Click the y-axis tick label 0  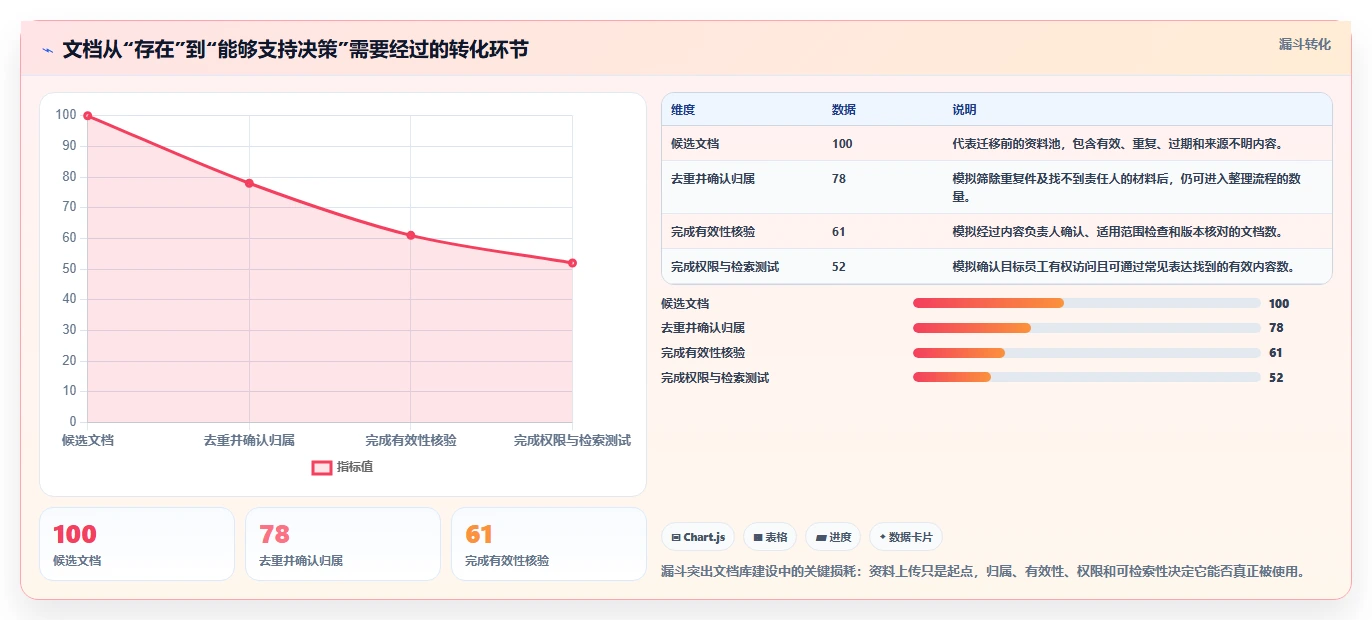pos(73,422)
